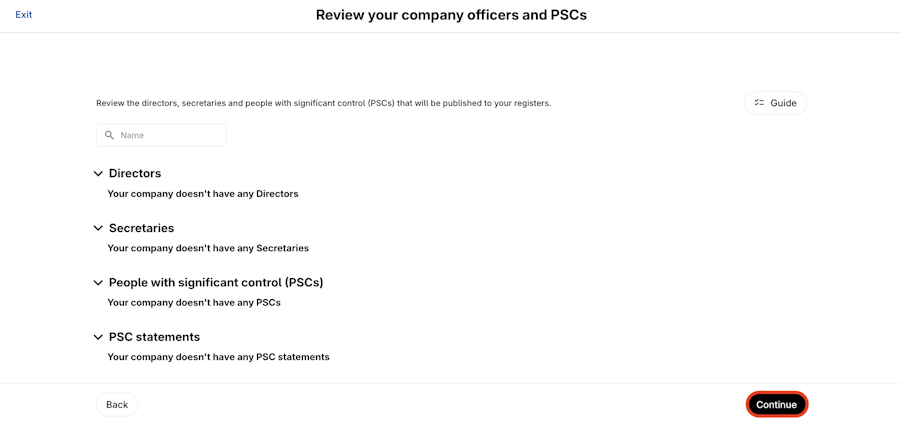
Task: Collapse the Secretaries section chevron
Action: pos(98,228)
